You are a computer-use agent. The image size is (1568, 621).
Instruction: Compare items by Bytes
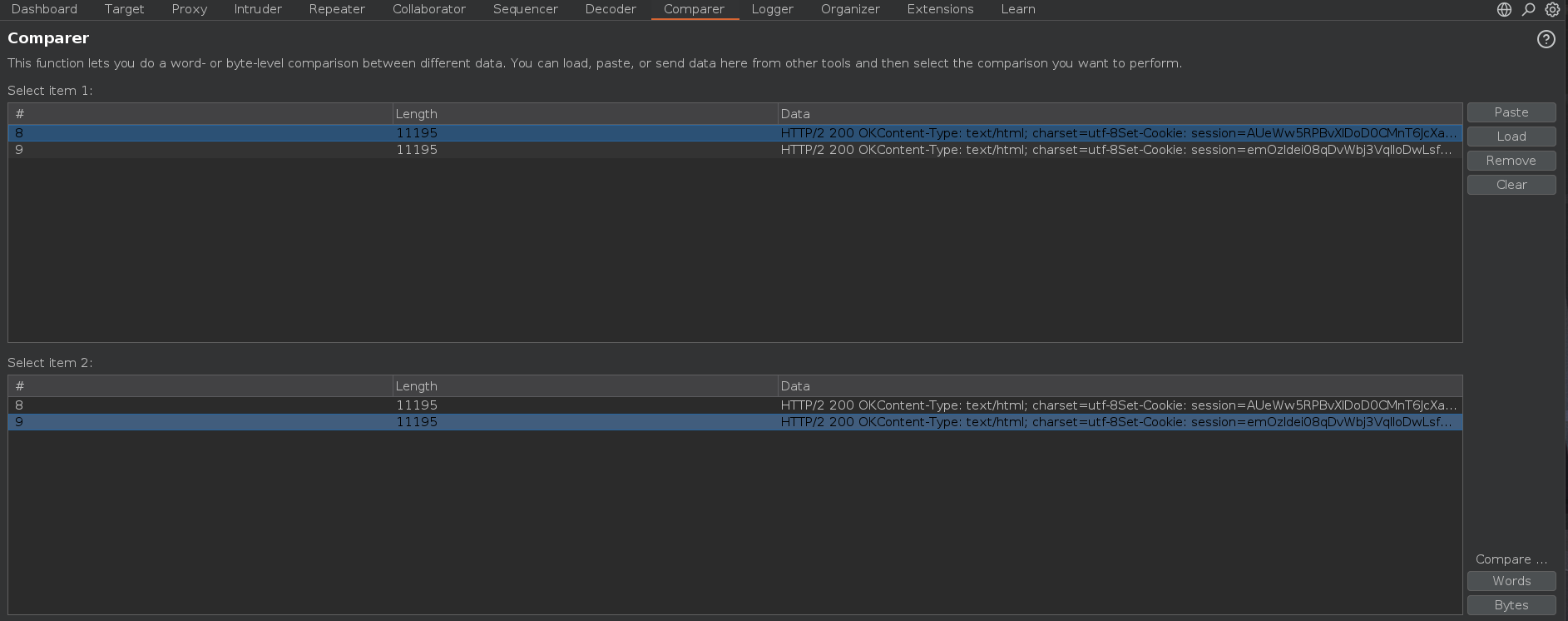(x=1511, y=605)
